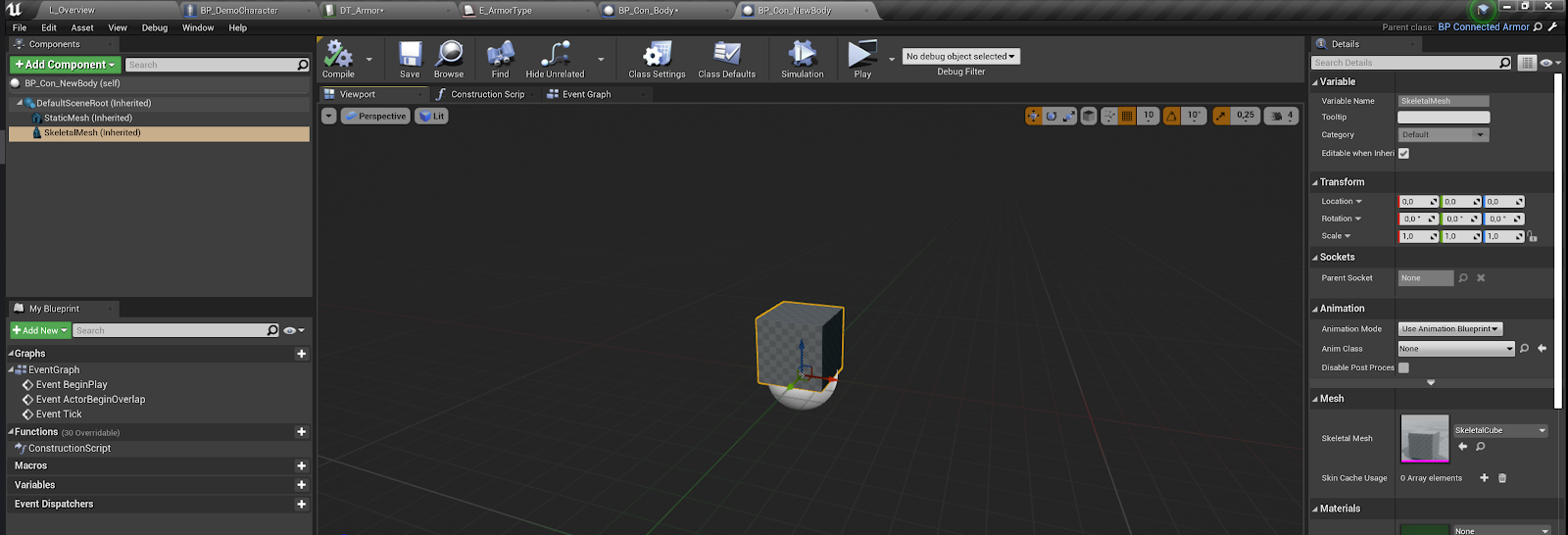The image size is (1568, 535).
Task: Toggle My Blueprint eye view options
Action: click(x=292, y=331)
